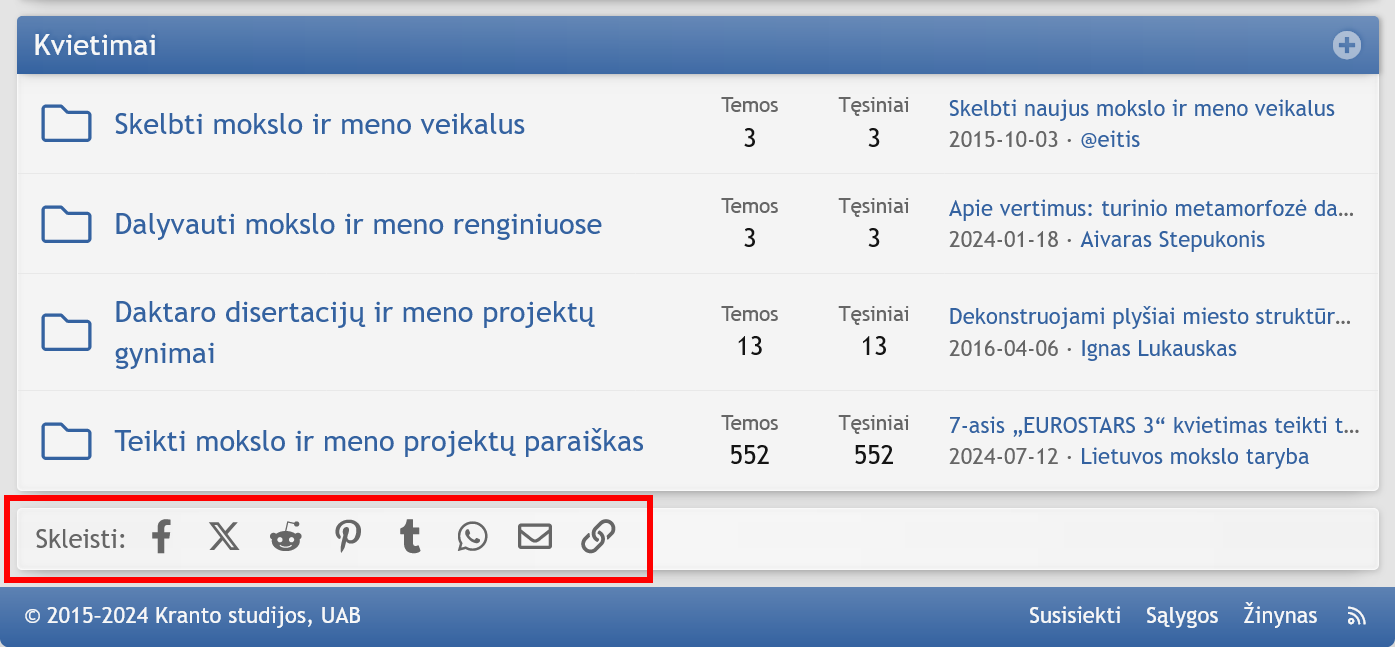1395x647 pixels.
Task: Click Tęsiniai count 552
Action: pyautogui.click(x=874, y=456)
